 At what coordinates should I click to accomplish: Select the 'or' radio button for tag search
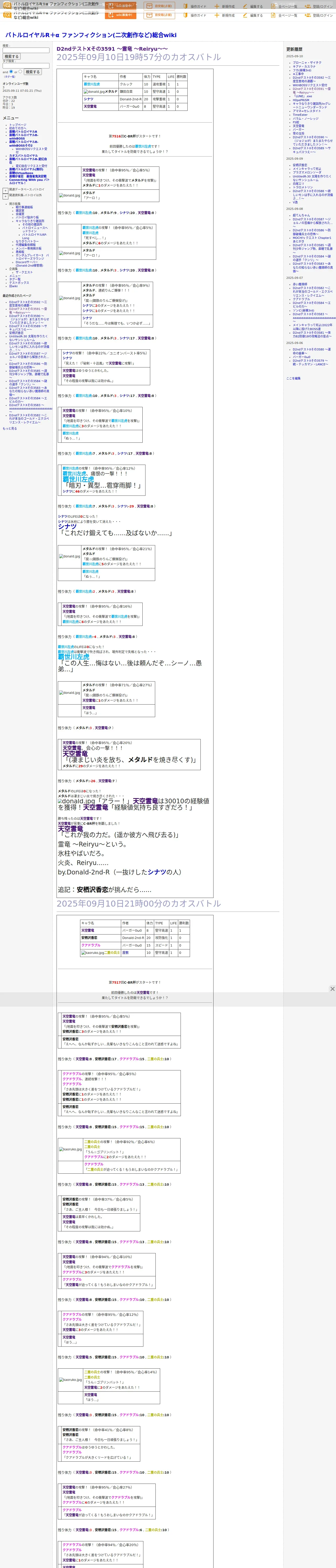click(20, 71)
